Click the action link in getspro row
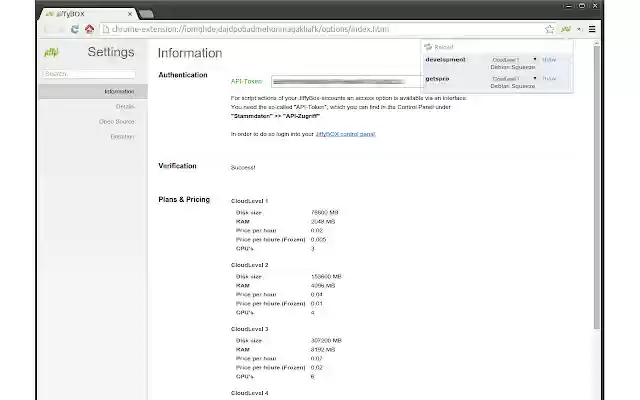The image size is (640, 400). click(x=549, y=78)
